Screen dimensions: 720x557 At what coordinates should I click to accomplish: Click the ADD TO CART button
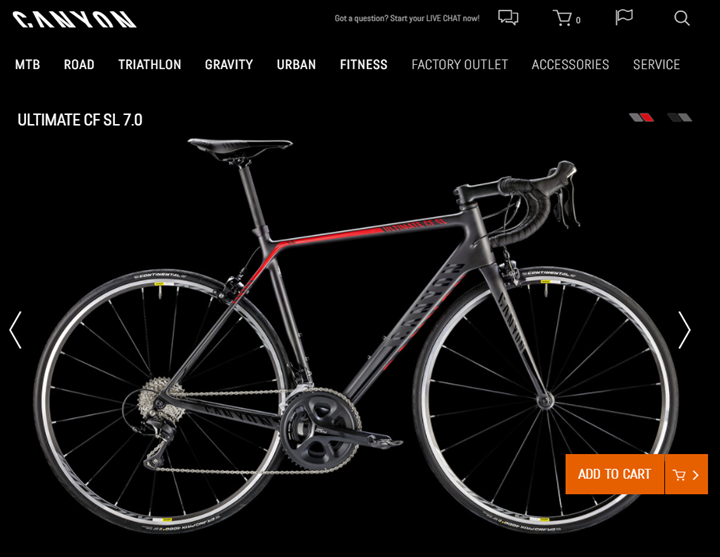(x=615, y=474)
